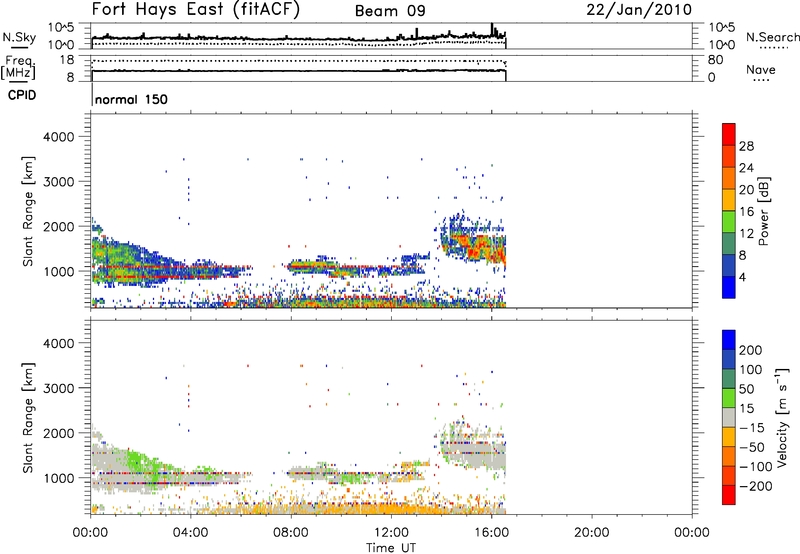The width and height of the screenshot is (800, 554).
Task: Click the "18" tick on frequency axis
Action: tap(67, 60)
